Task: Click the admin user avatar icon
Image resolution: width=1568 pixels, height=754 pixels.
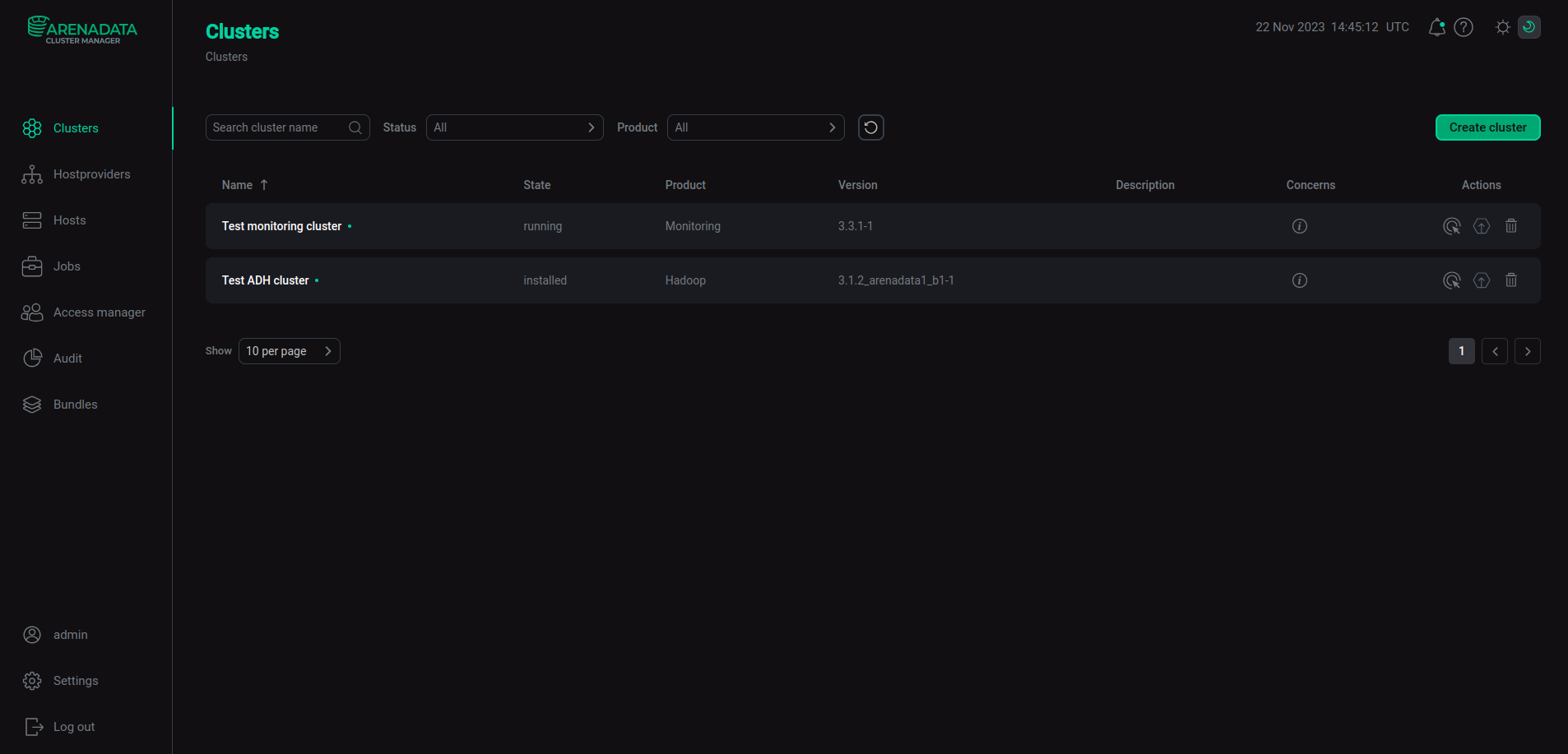Action: coord(32,635)
